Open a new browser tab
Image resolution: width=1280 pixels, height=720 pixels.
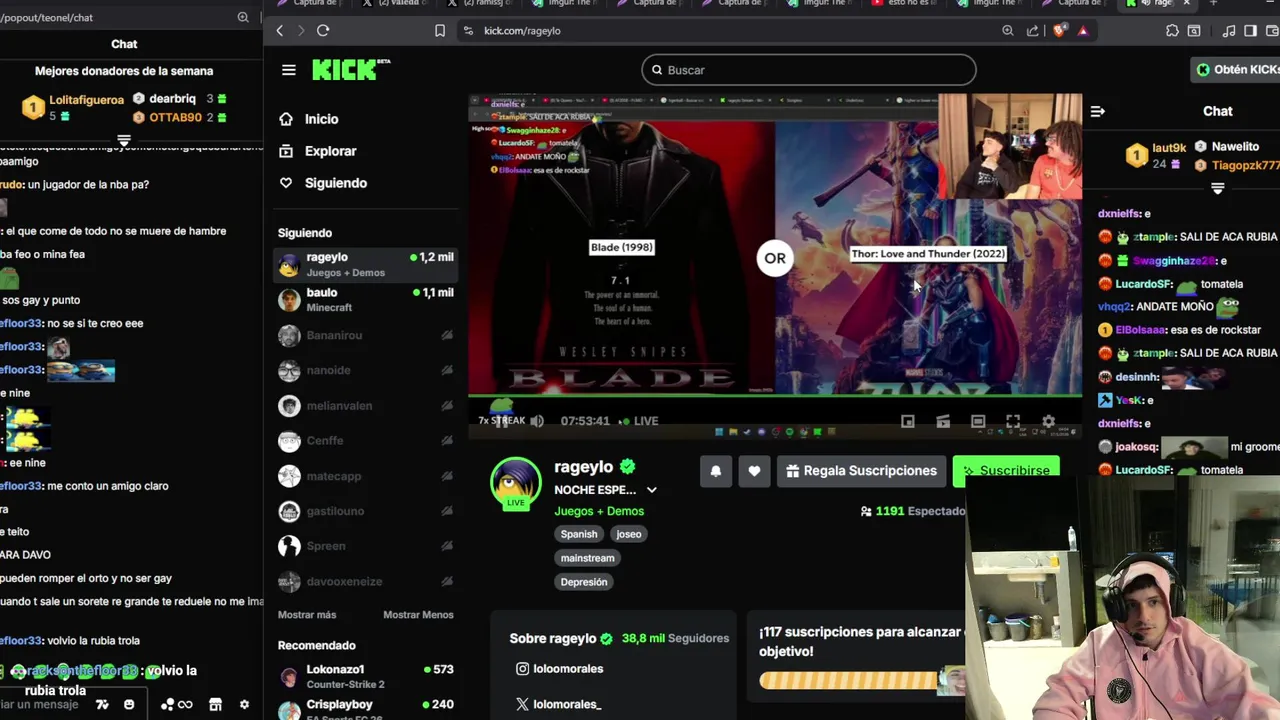(1213, 3)
